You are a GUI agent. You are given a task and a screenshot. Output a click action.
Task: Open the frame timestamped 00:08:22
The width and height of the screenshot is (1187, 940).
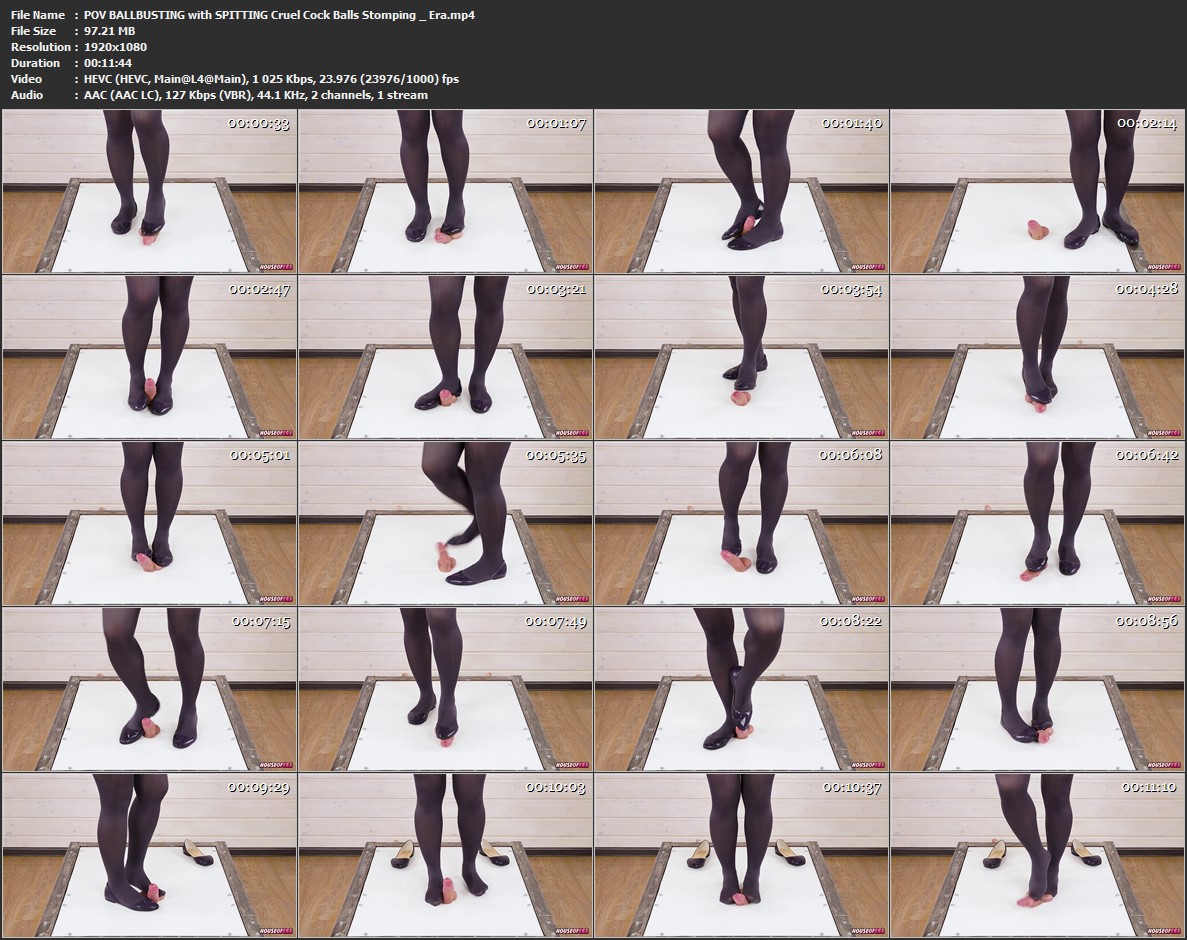[x=742, y=689]
